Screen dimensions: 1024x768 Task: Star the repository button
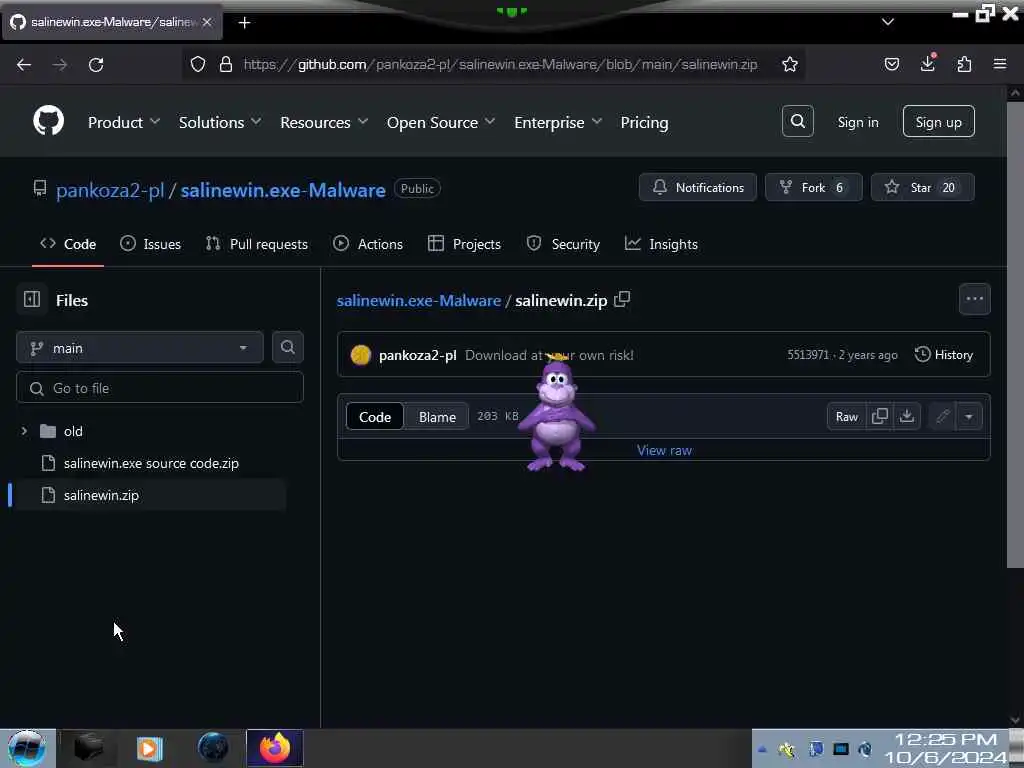coord(922,187)
